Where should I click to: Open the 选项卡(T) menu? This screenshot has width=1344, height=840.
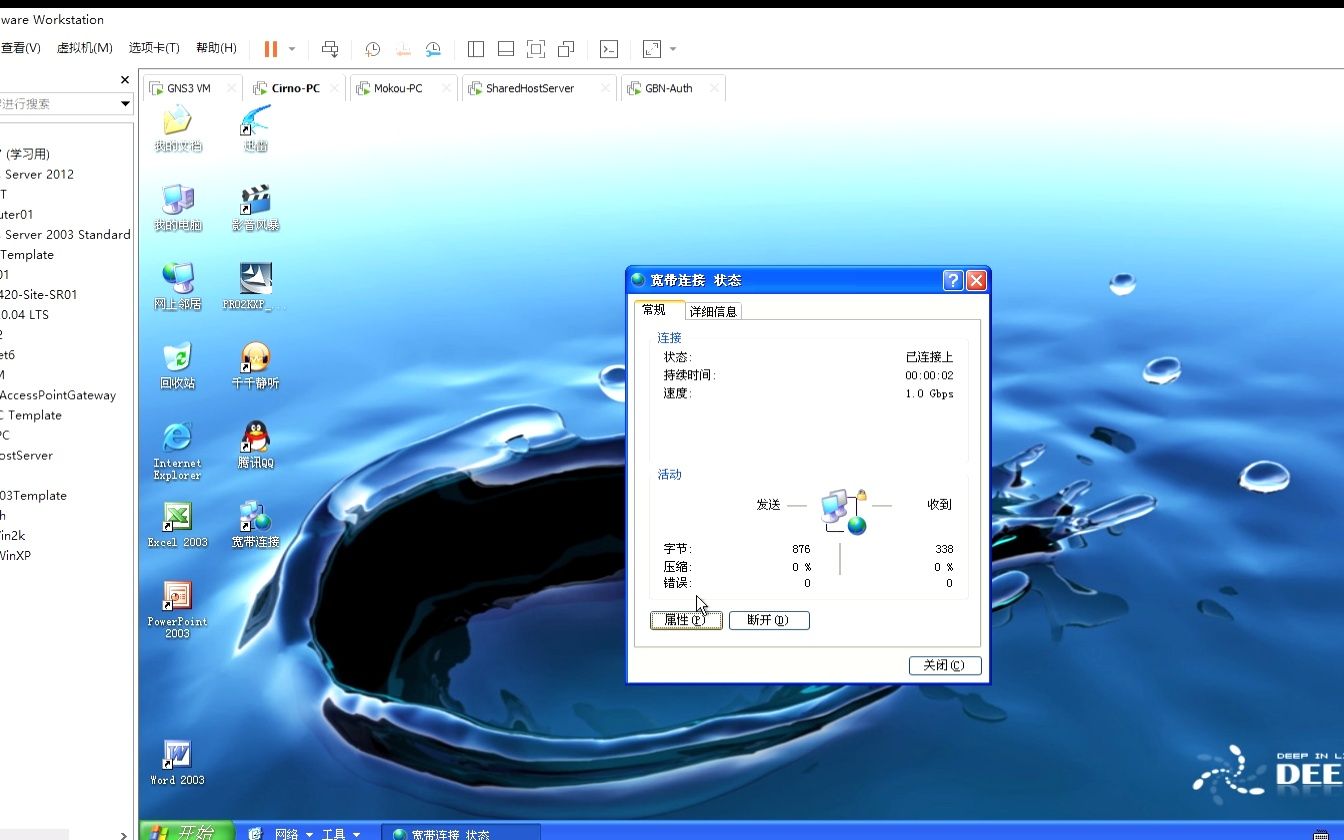tap(154, 48)
